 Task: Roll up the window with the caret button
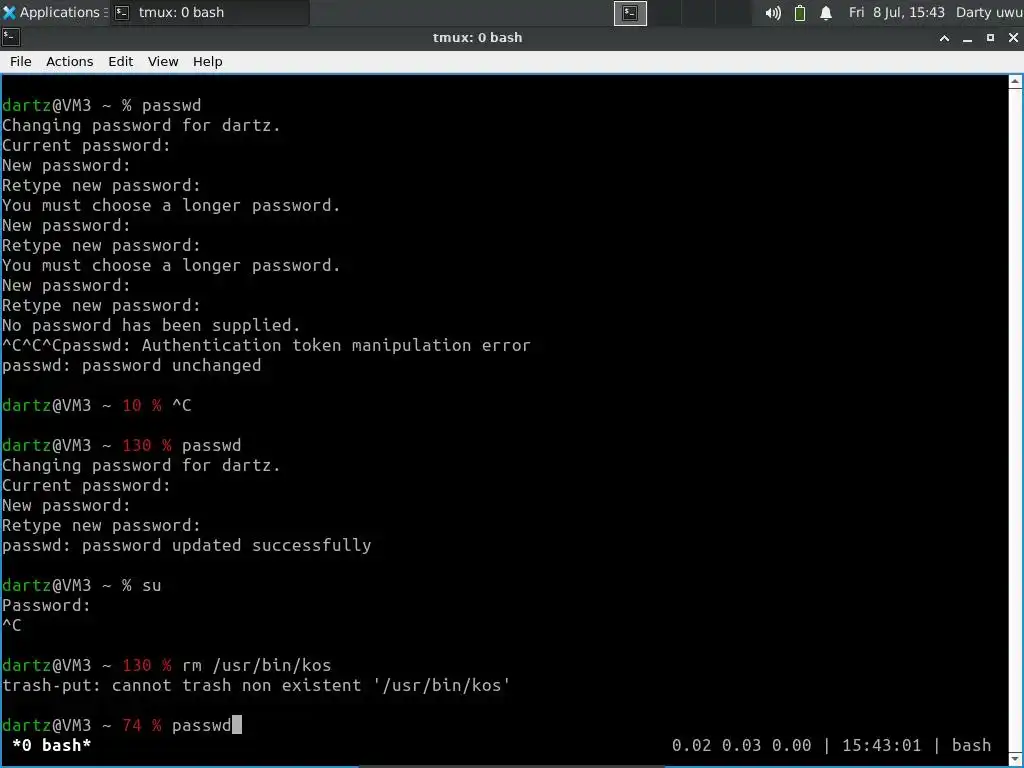944,38
